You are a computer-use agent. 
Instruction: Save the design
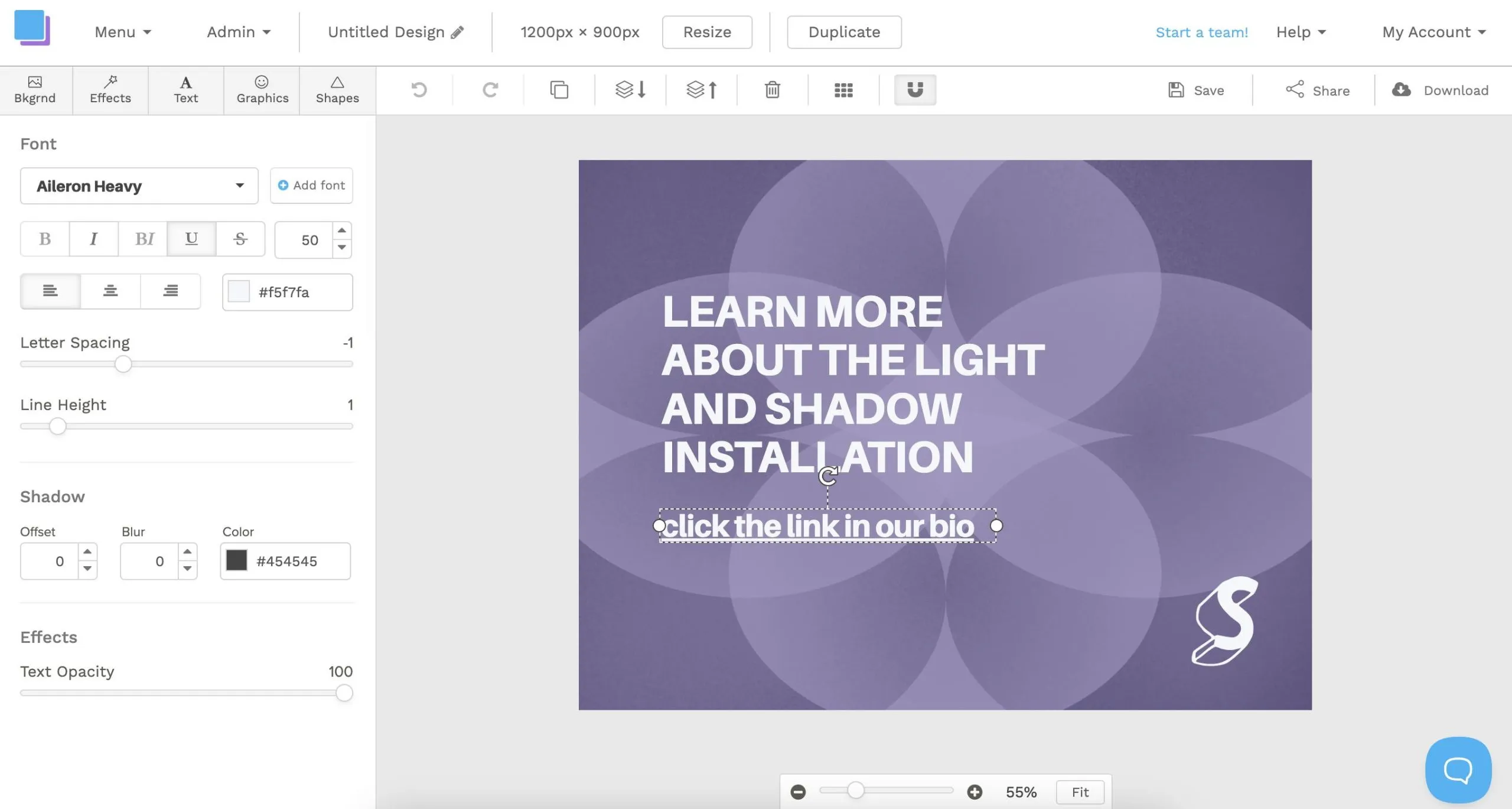(x=1196, y=90)
